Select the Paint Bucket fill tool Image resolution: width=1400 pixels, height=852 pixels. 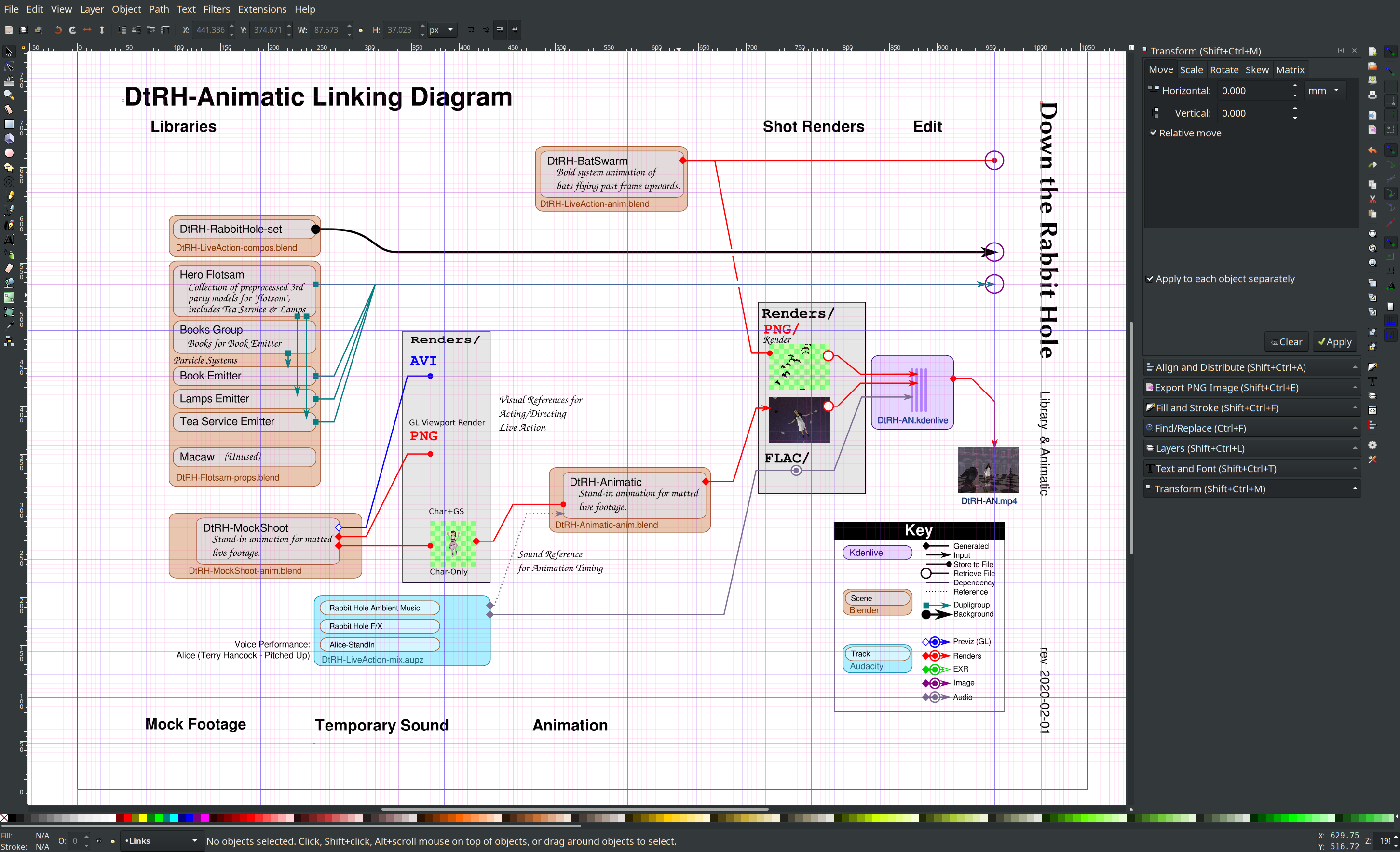(9, 283)
